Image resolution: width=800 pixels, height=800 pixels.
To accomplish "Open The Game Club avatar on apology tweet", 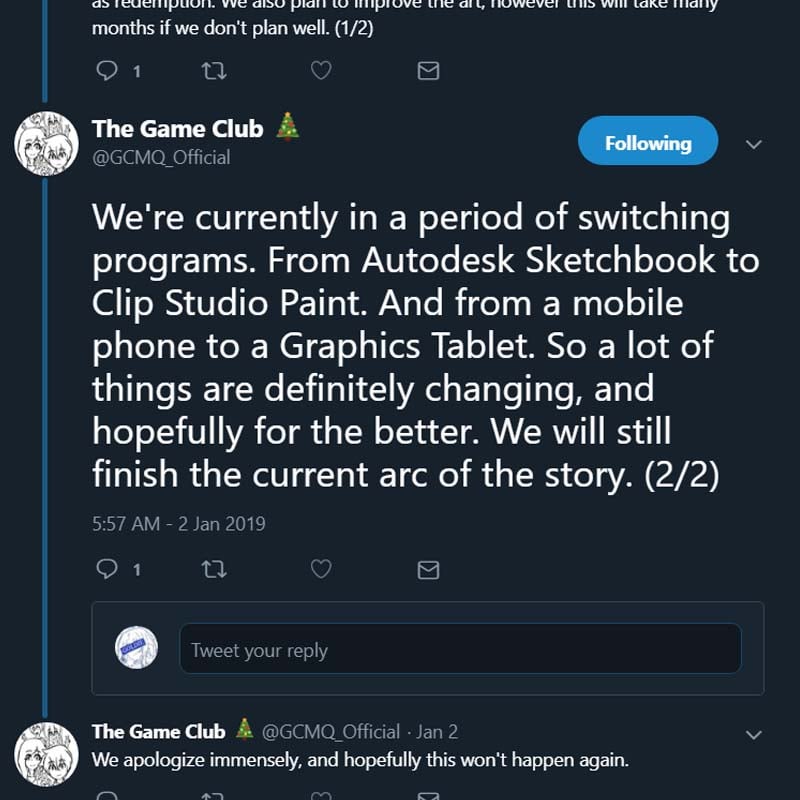I will tap(46, 750).
